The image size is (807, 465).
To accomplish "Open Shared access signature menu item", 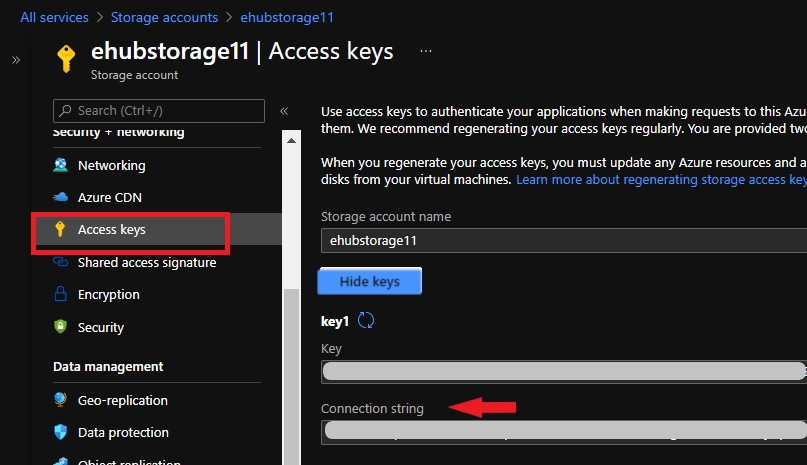I will point(147,262).
